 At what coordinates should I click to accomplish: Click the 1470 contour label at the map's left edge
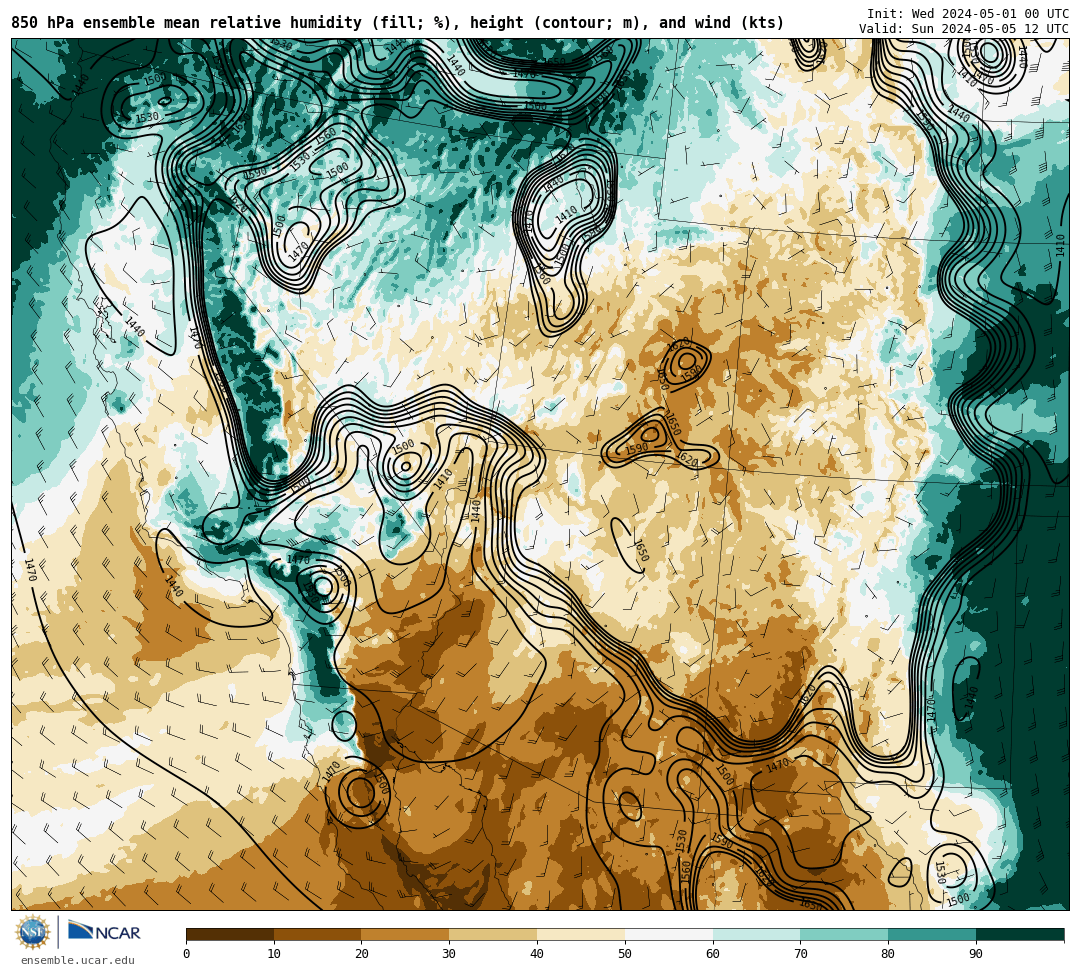coord(30,569)
